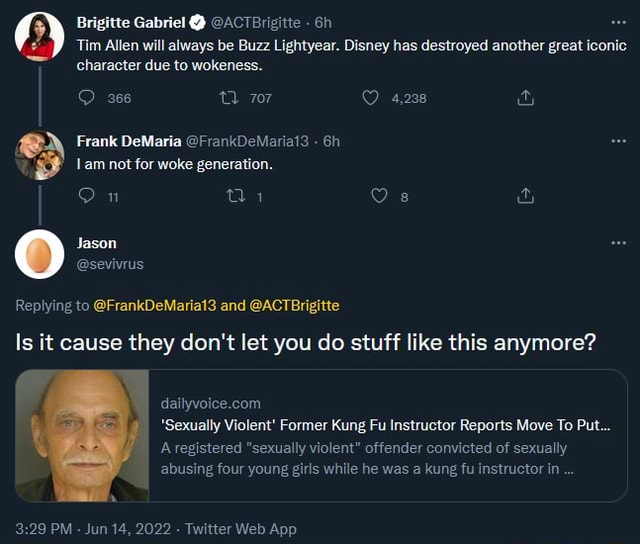Click the Twitter Web App source label
The width and height of the screenshot is (640, 544).
[241, 529]
